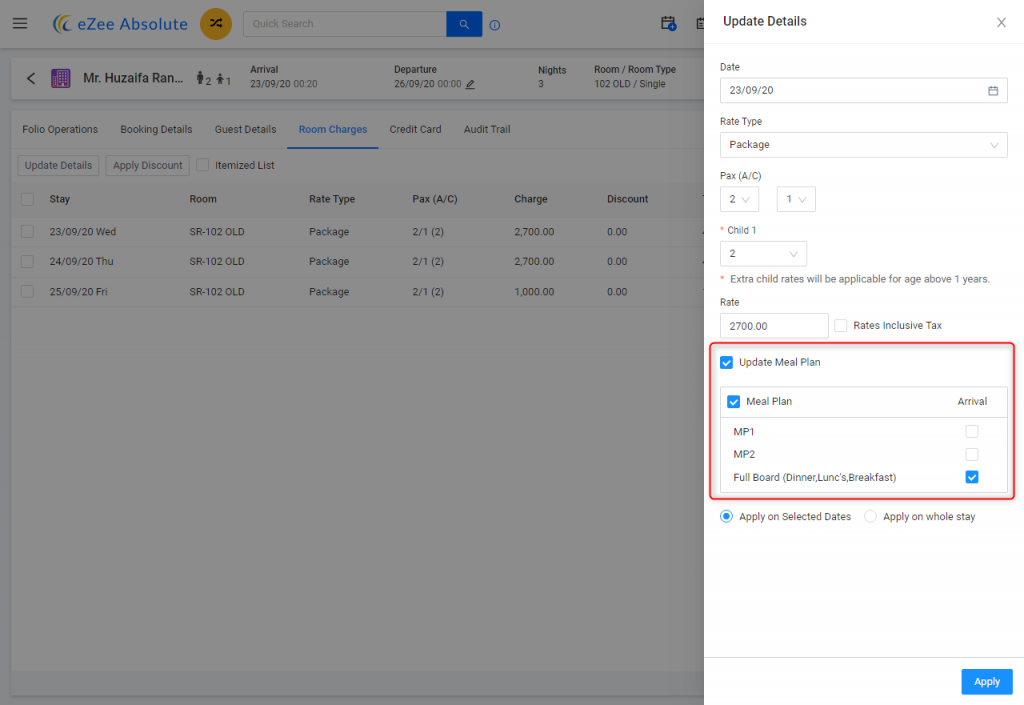The width and height of the screenshot is (1024, 705).
Task: Click the eZee Absolute logo
Action: tap(121, 24)
